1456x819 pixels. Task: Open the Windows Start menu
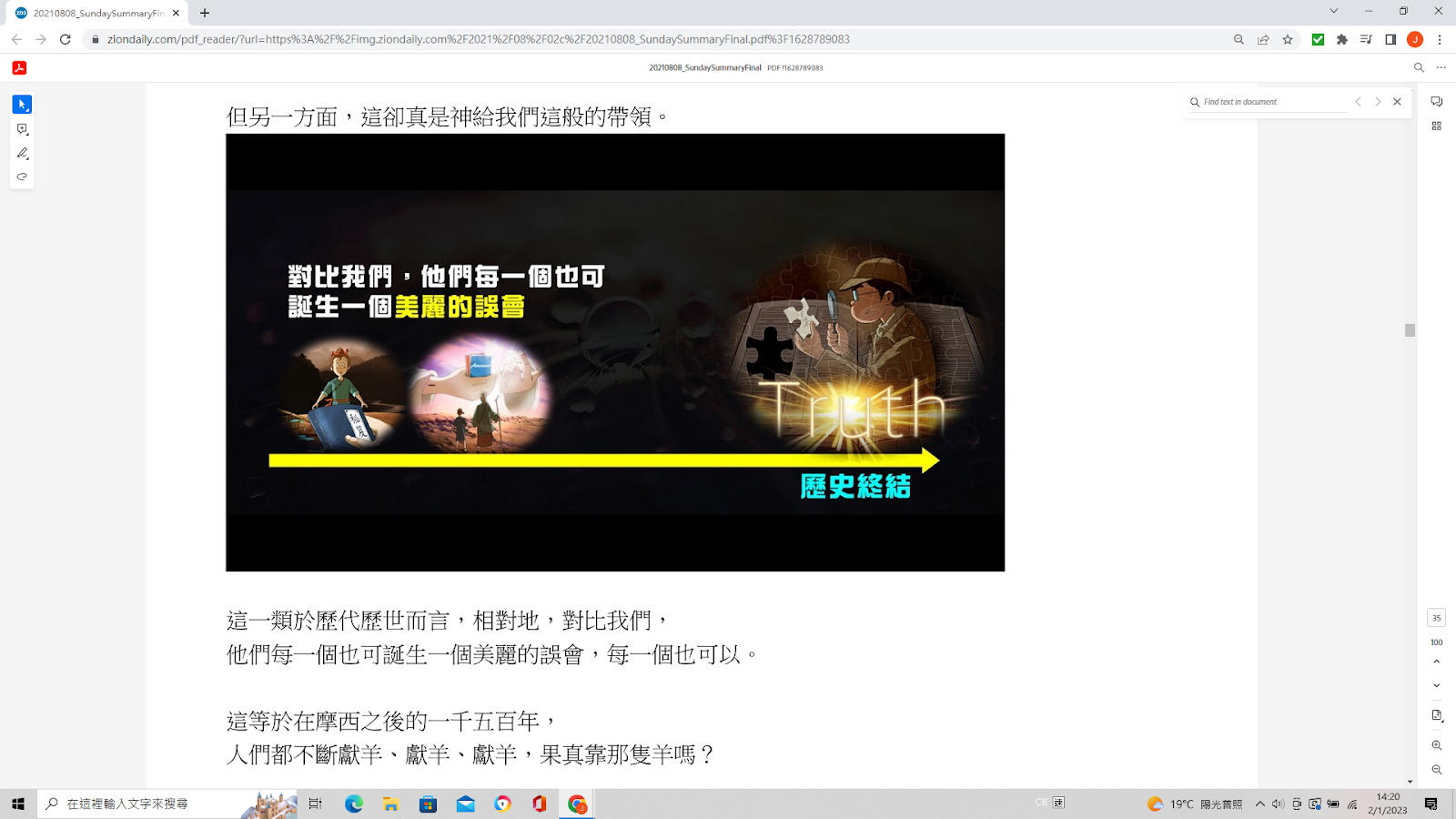[18, 804]
